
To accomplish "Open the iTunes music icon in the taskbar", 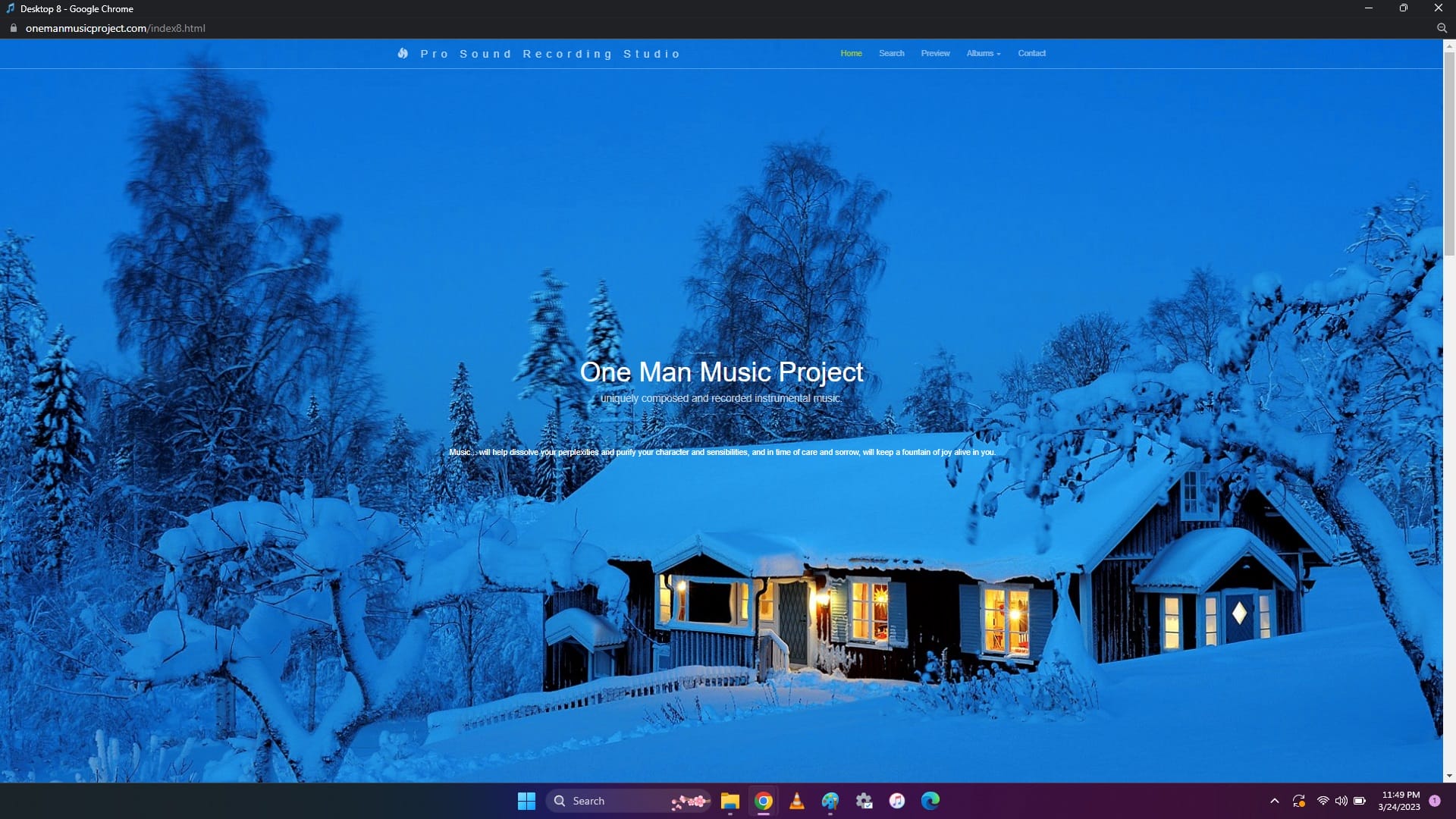I will [x=896, y=801].
